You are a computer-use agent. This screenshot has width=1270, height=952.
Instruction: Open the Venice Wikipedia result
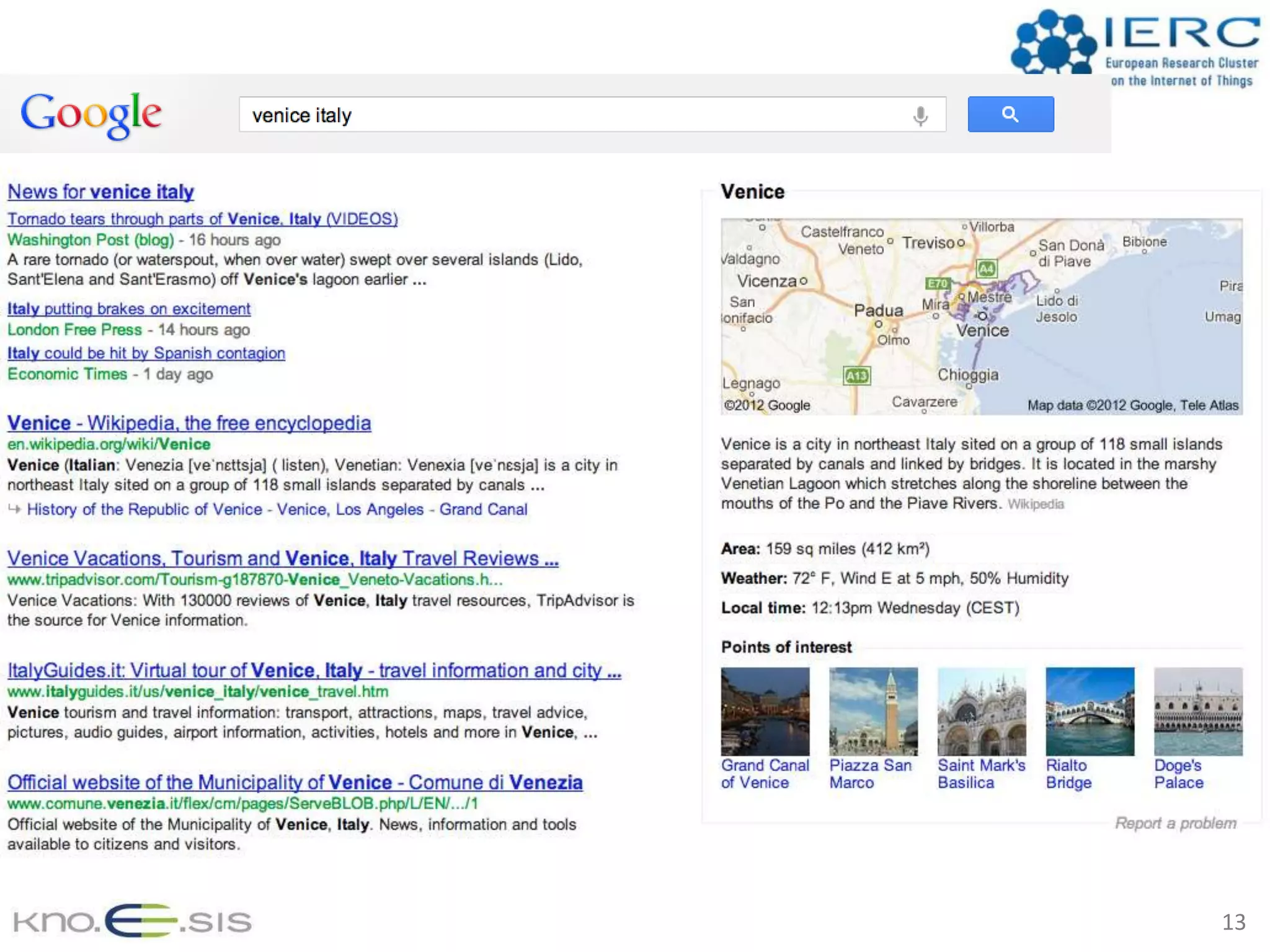point(189,423)
